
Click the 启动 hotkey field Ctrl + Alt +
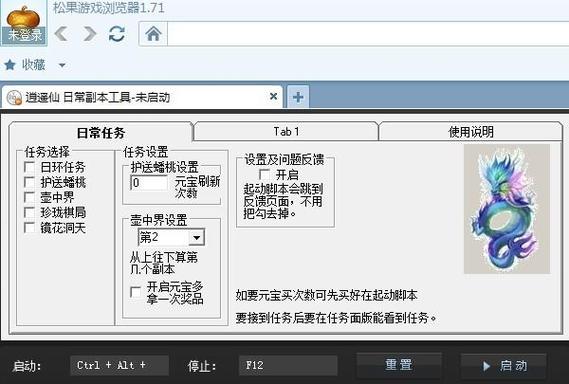click(119, 365)
